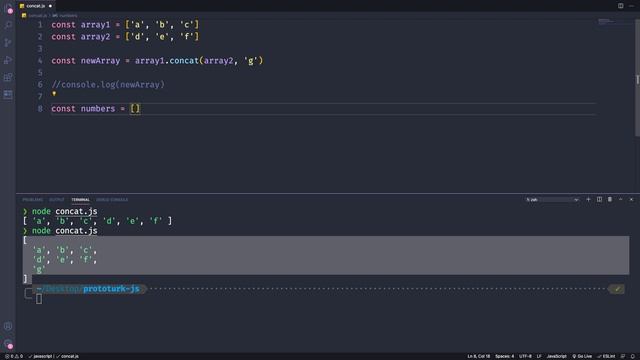This screenshot has height=360, width=640.
Task: Open the Source Control view
Action: click(x=8, y=42)
